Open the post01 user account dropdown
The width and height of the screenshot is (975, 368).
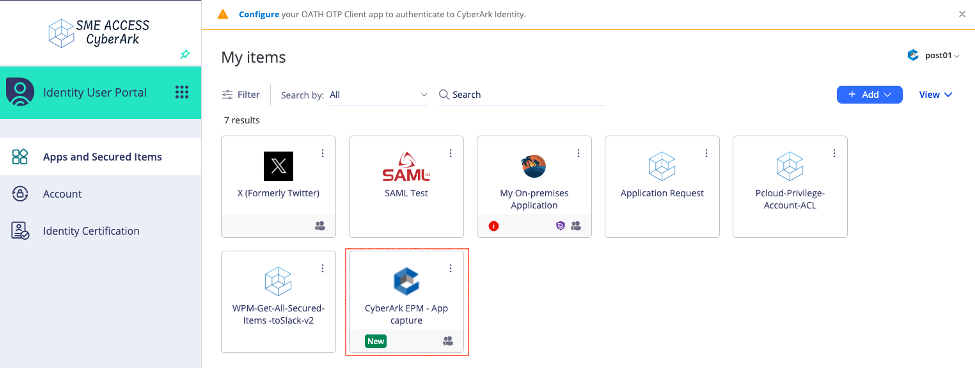(942, 55)
